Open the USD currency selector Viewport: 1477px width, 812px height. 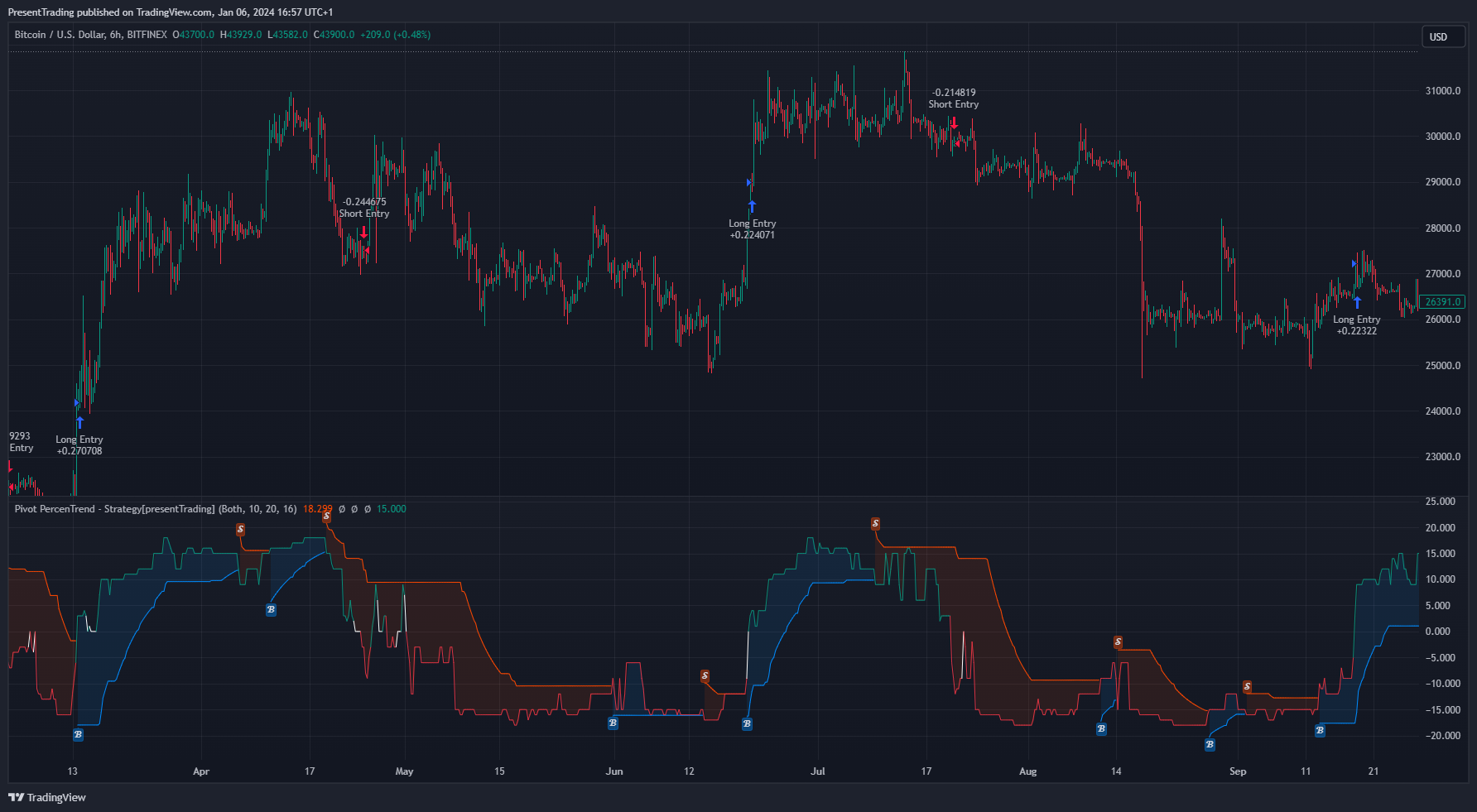pos(1443,36)
